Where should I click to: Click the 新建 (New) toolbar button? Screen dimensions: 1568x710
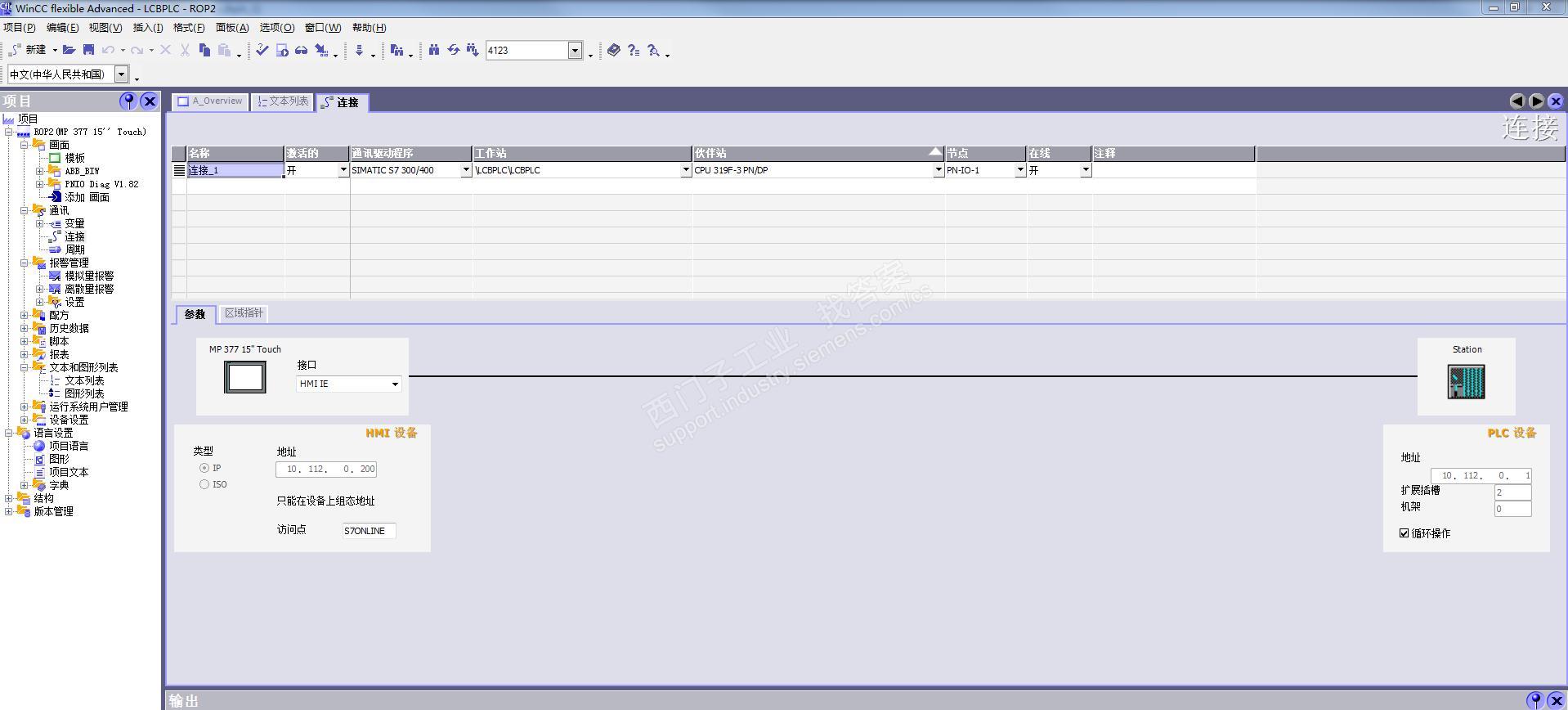(28, 50)
